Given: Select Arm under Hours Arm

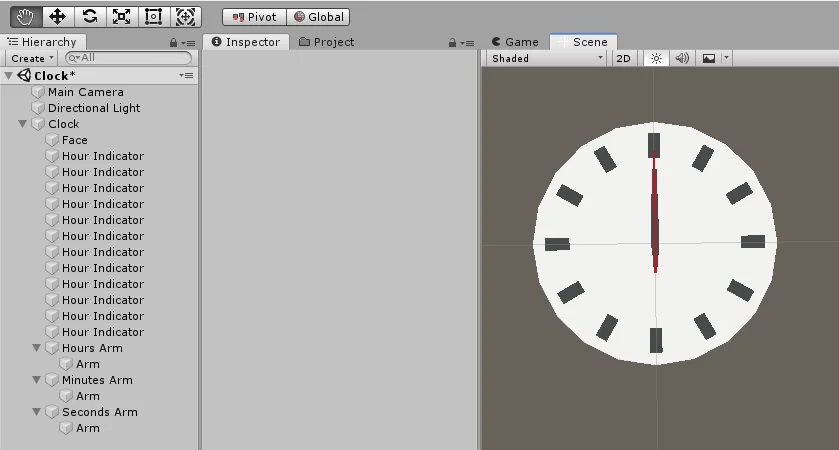Looking at the screenshot, I should (88, 364).
